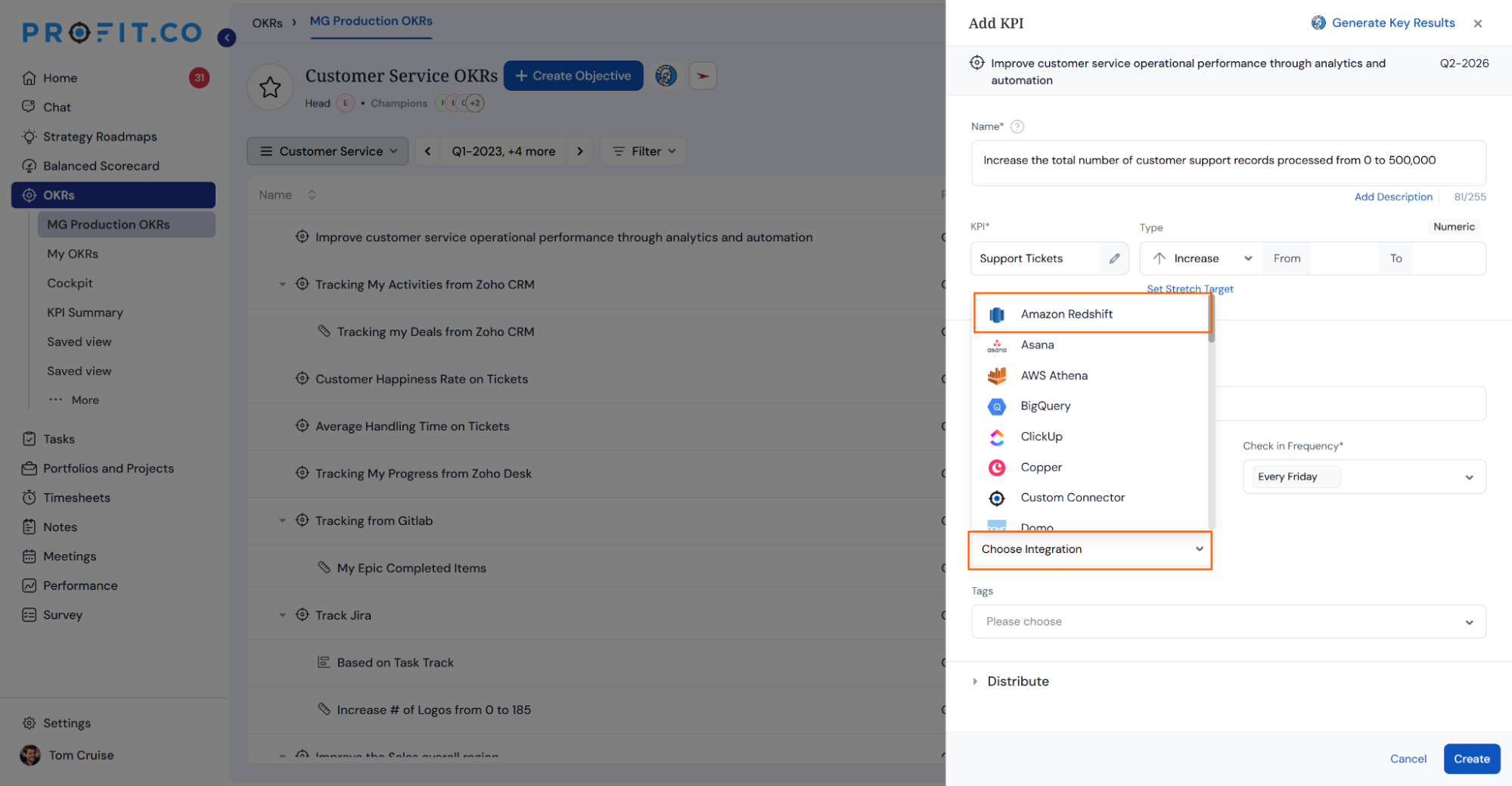Image resolution: width=1512 pixels, height=786 pixels.
Task: Collapse the sidebar with the arrow icon
Action: 226,37
